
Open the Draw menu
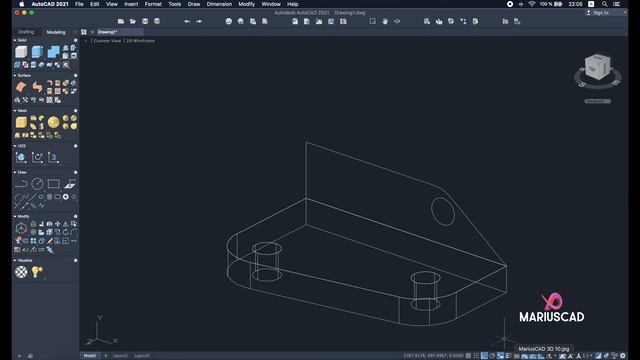pos(194,4)
